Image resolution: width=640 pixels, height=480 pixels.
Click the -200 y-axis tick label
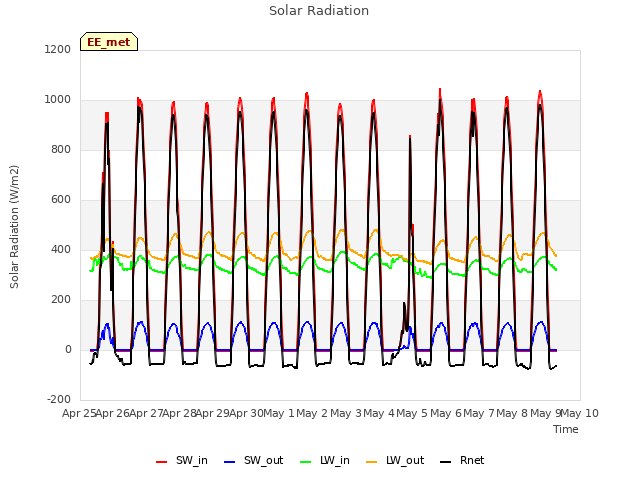(59, 399)
